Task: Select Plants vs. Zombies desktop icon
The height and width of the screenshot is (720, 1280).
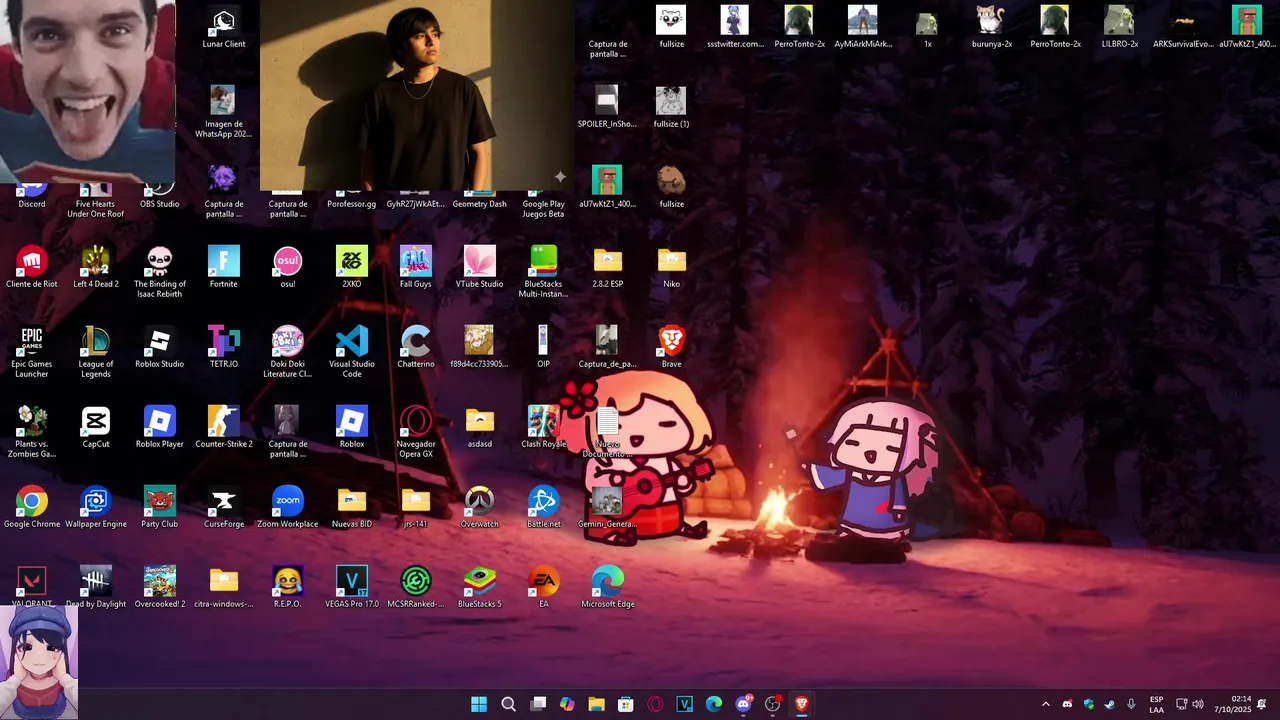Action: 32,432
